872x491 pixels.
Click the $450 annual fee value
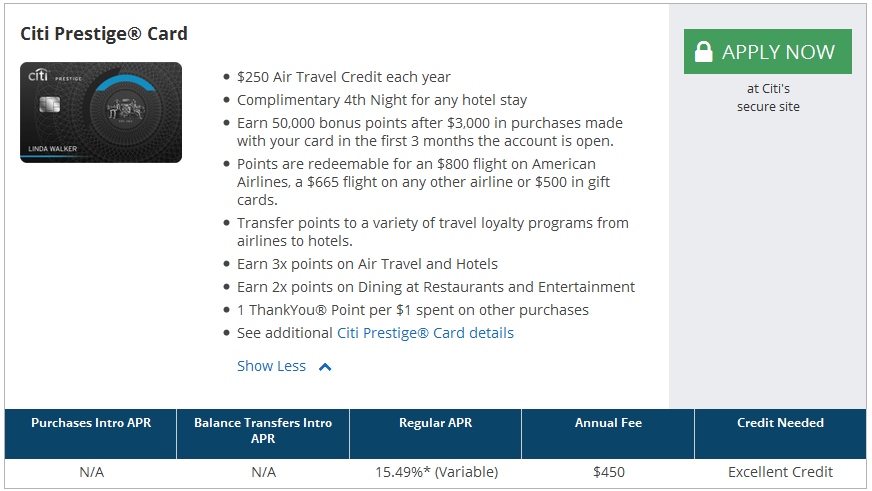point(608,472)
